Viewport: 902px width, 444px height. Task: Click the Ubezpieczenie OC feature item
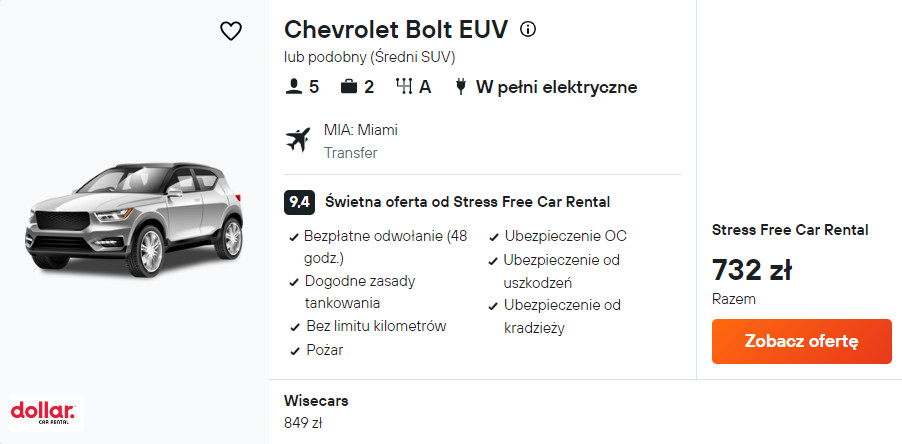click(565, 236)
